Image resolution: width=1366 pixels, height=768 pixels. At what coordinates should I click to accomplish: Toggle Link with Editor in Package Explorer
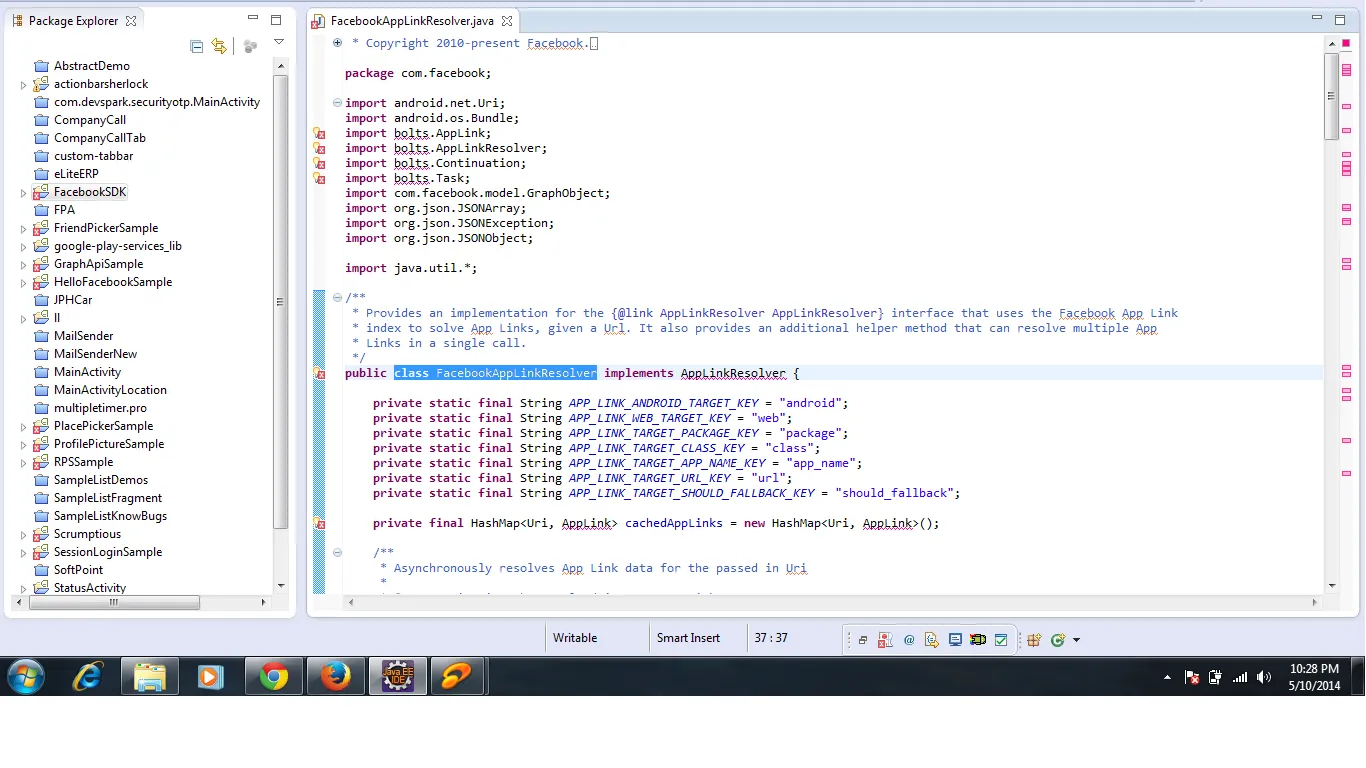click(x=219, y=46)
